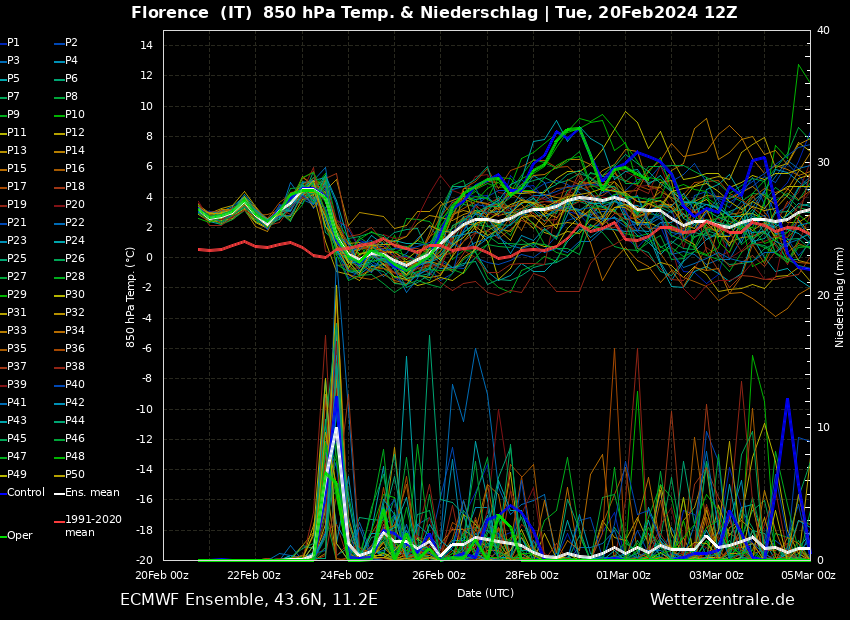Screen dimensions: 850x620
Task: Click the -20 temperature tick label
Action: tap(145, 560)
